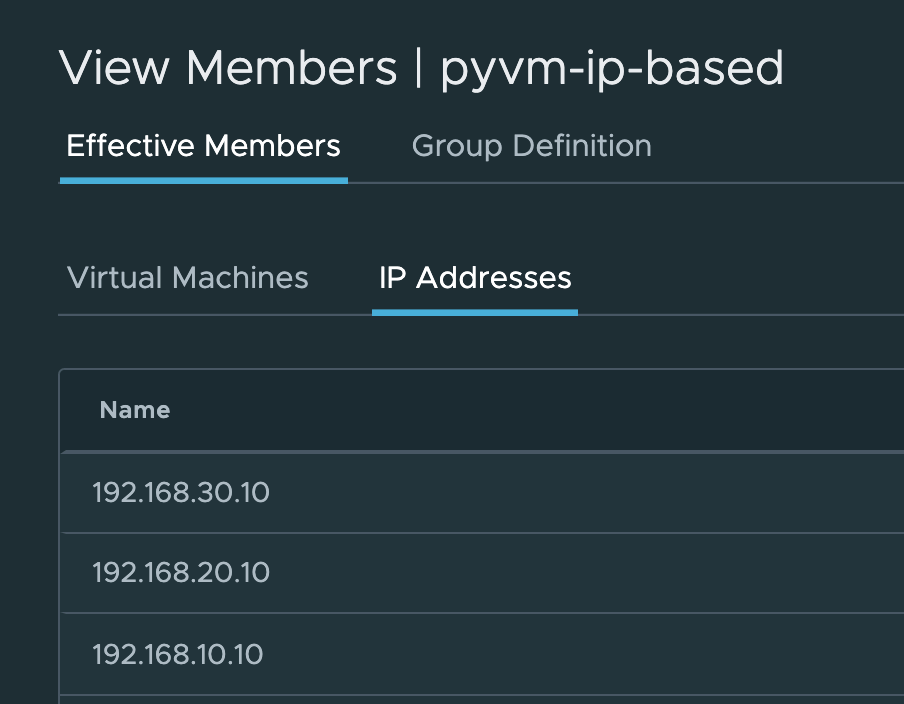Click the divider line right of IP Addresses

pyautogui.click(x=740, y=315)
